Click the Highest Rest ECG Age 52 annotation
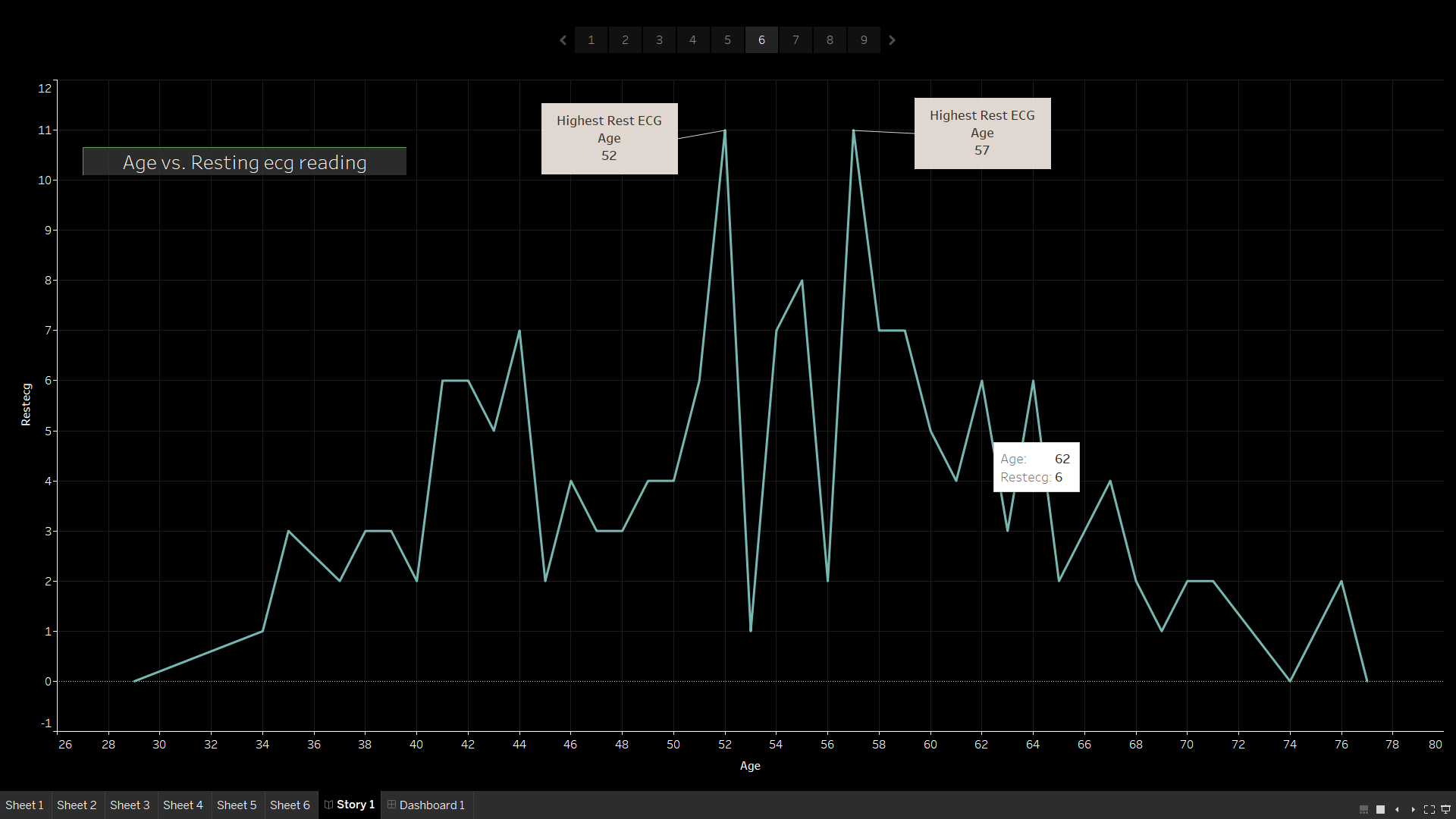The height and width of the screenshot is (819, 1456). pos(609,138)
